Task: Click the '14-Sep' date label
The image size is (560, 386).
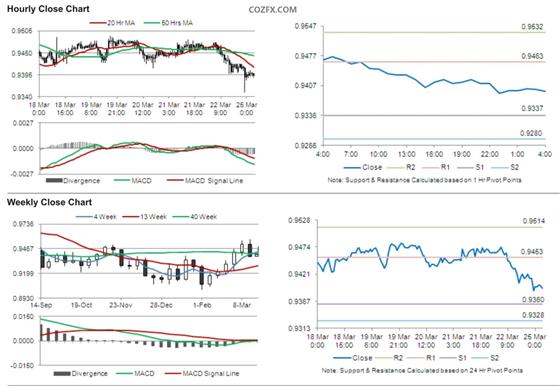Action: [x=41, y=305]
